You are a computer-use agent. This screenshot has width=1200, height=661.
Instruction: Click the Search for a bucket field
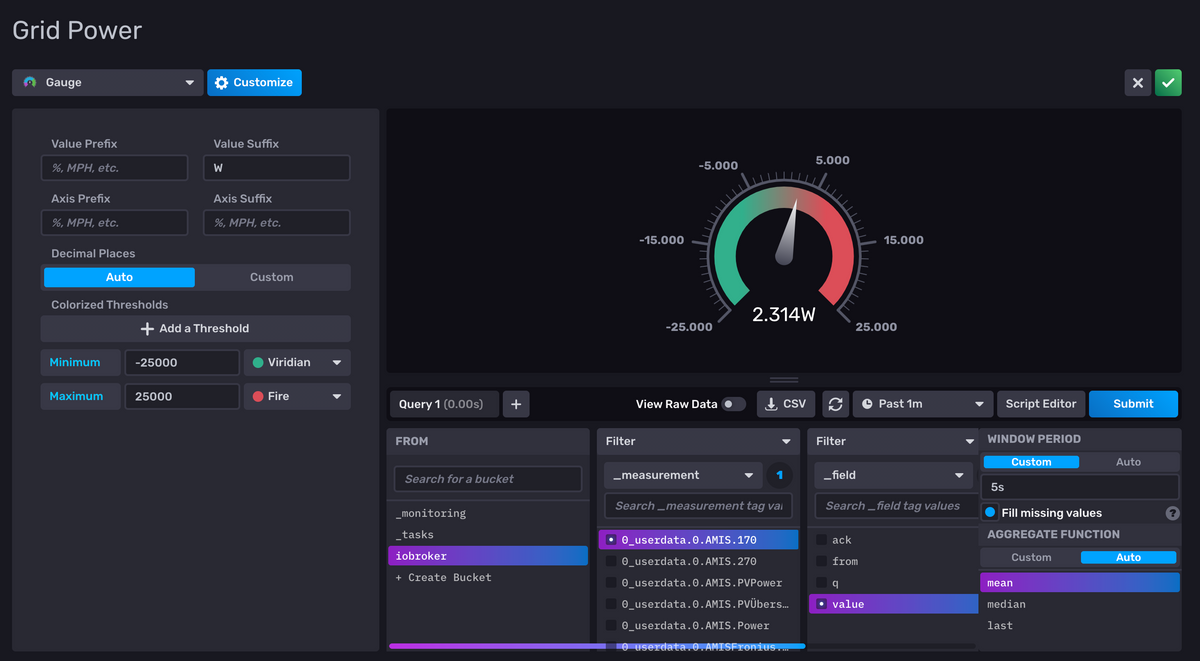click(x=487, y=479)
